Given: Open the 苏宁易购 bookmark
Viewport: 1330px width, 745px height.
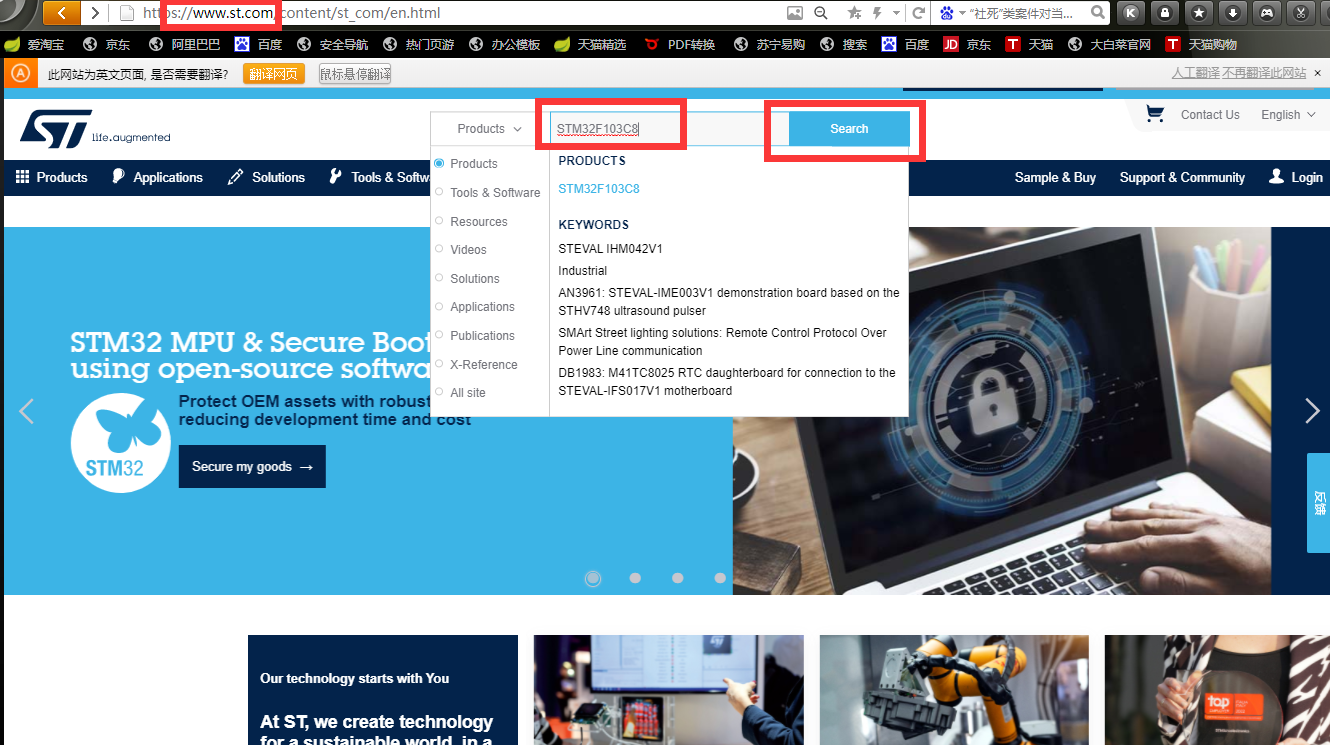Looking at the screenshot, I should tap(769, 44).
